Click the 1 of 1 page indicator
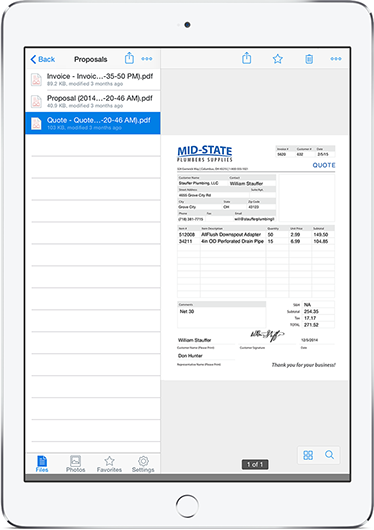 [255, 464]
